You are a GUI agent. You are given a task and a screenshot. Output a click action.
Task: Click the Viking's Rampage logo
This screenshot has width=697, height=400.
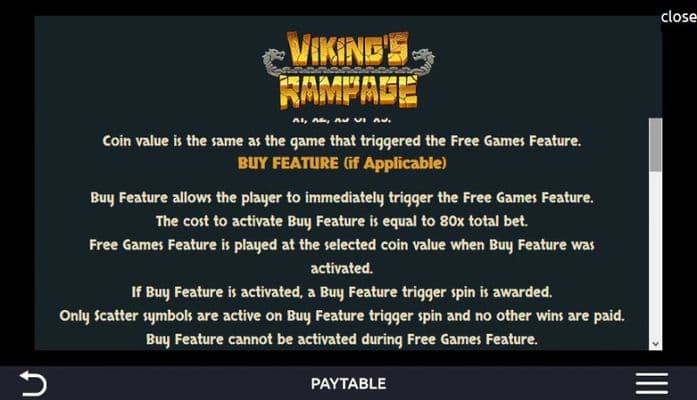click(x=348, y=70)
